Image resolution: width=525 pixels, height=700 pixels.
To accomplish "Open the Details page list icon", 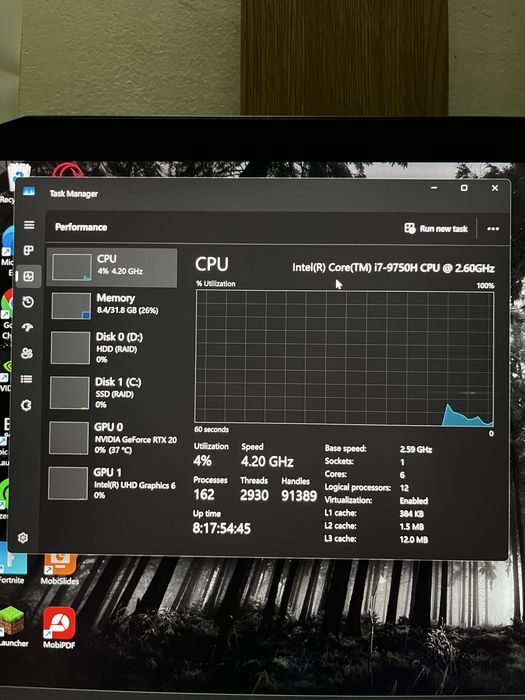I will [26, 379].
